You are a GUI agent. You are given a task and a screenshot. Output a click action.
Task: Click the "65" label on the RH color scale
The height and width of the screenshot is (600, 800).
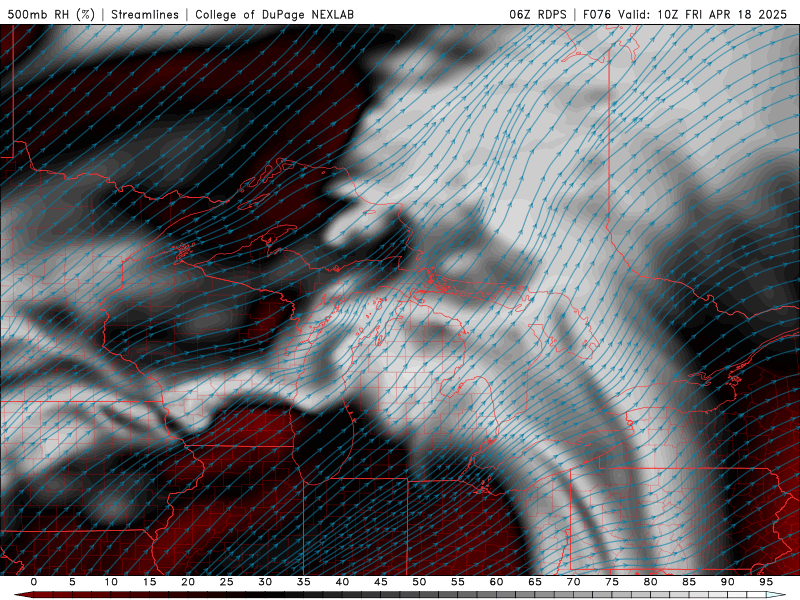535,582
